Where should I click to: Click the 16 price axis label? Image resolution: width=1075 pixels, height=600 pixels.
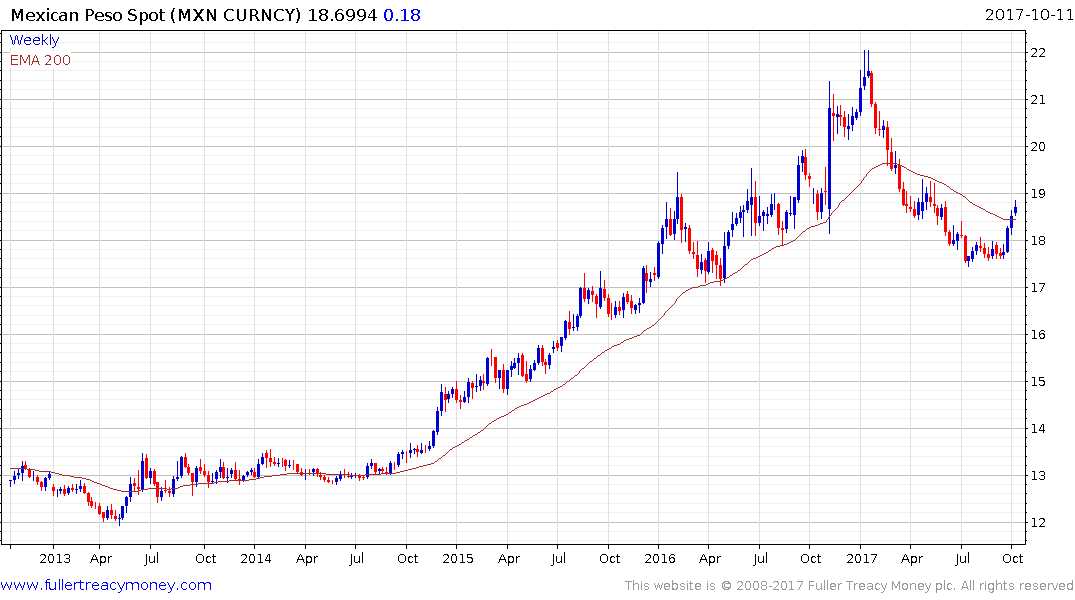coord(1038,335)
